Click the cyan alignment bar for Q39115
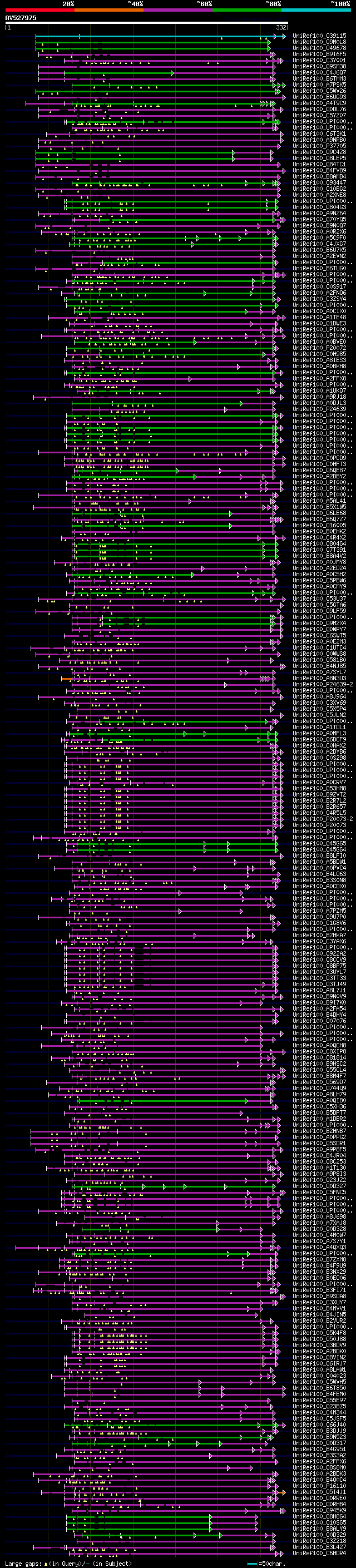This screenshot has width=356, height=1568. 160,37
